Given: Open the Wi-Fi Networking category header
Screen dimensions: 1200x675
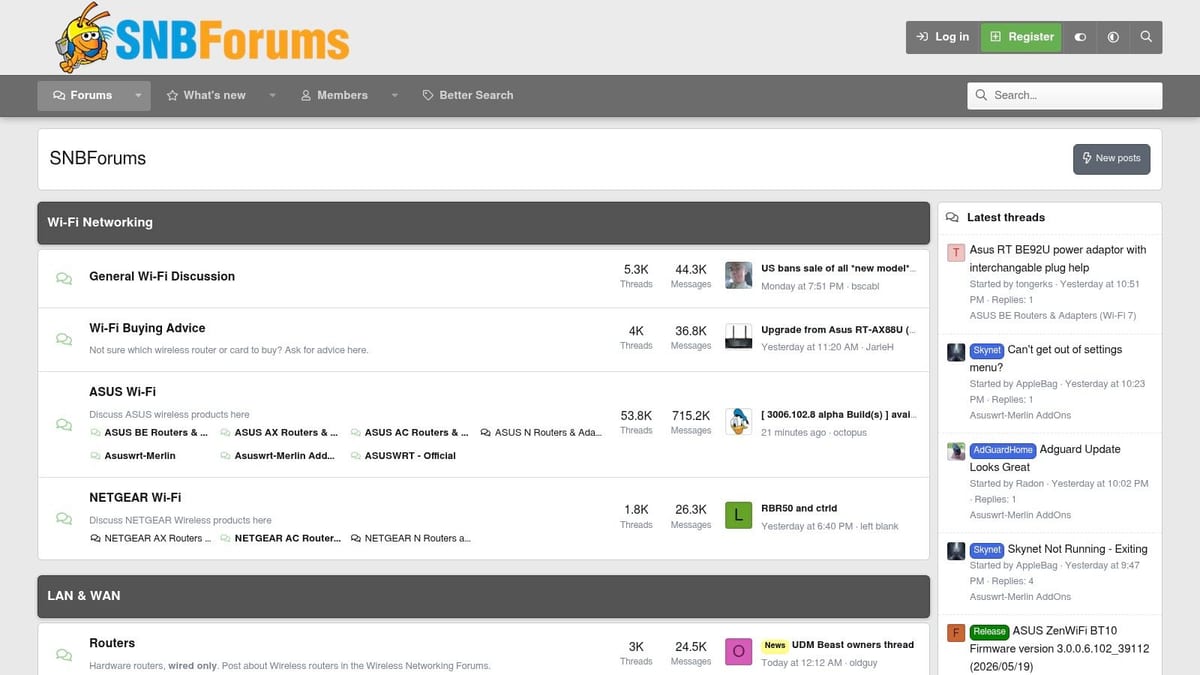Looking at the screenshot, I should (100, 222).
